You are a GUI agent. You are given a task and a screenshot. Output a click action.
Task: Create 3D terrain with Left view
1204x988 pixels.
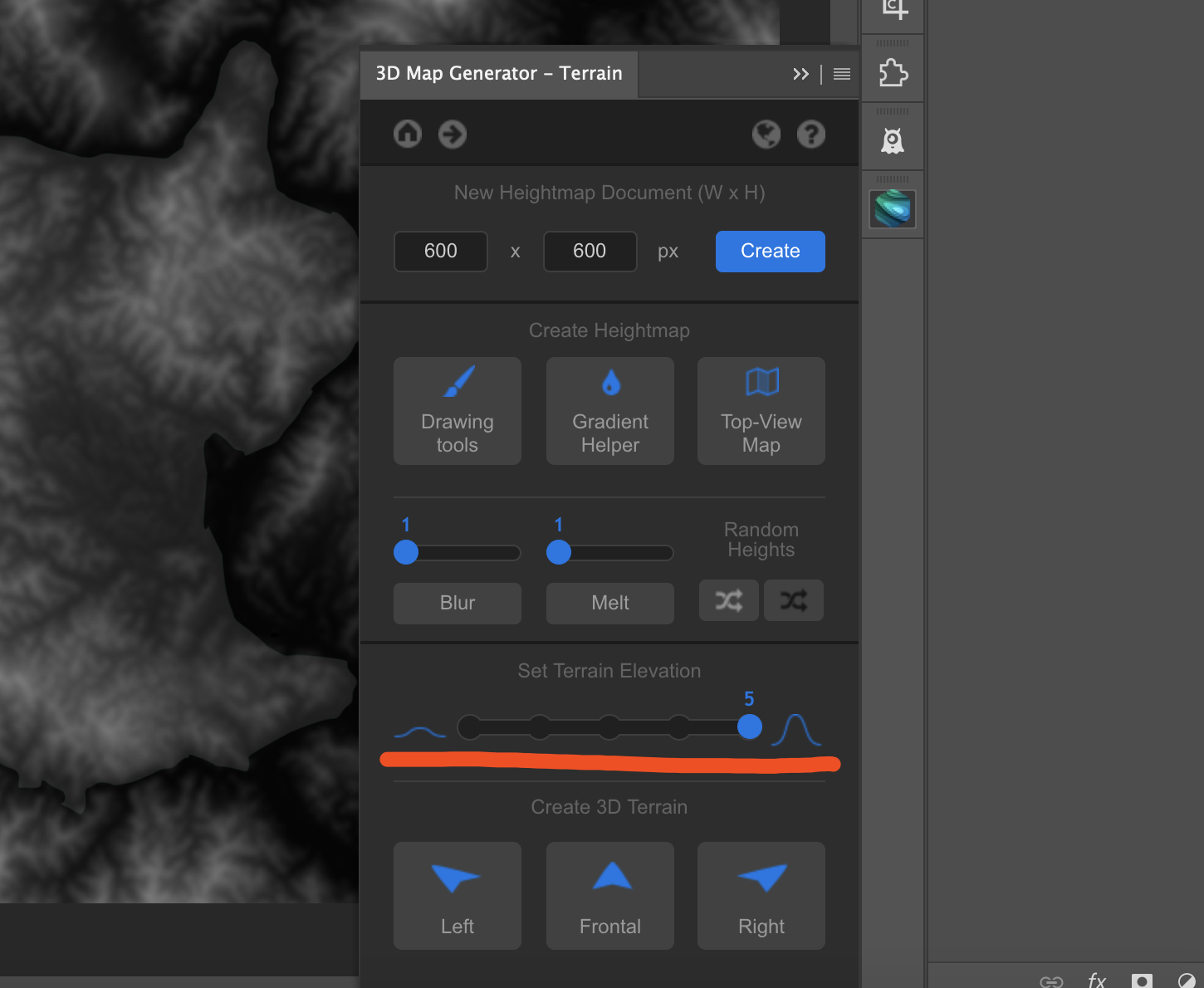click(458, 896)
